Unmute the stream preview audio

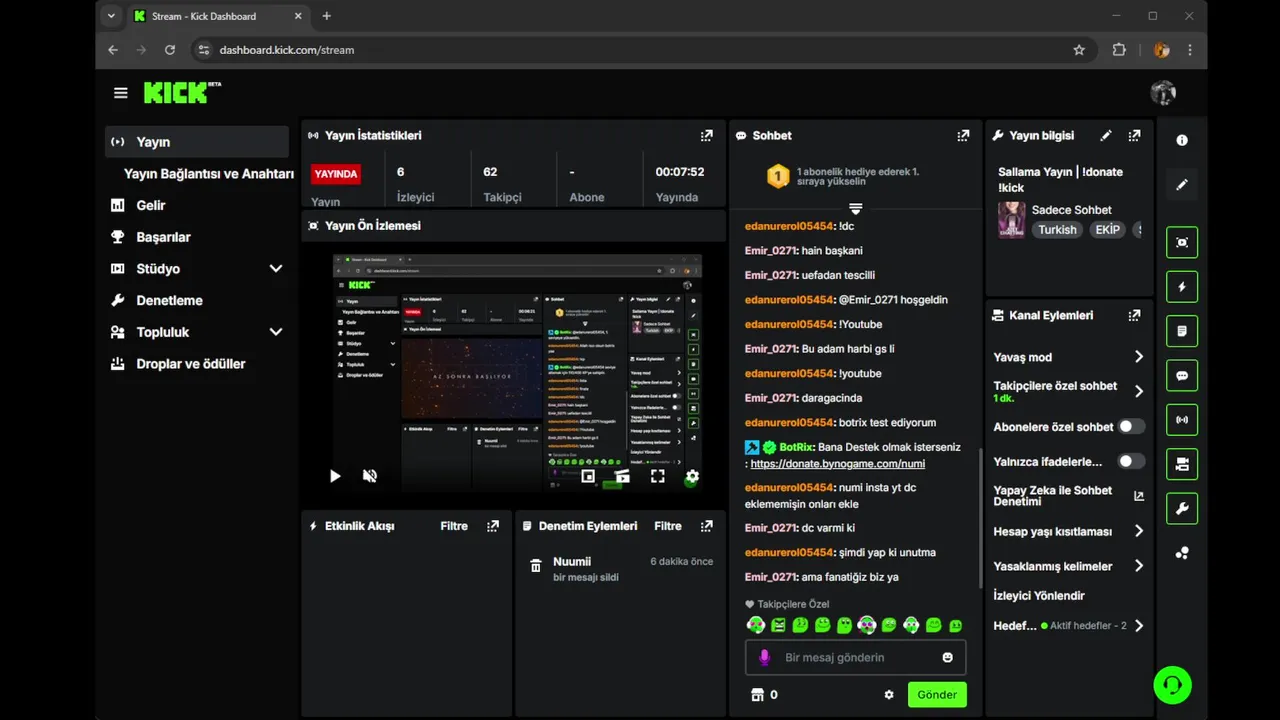(x=369, y=476)
